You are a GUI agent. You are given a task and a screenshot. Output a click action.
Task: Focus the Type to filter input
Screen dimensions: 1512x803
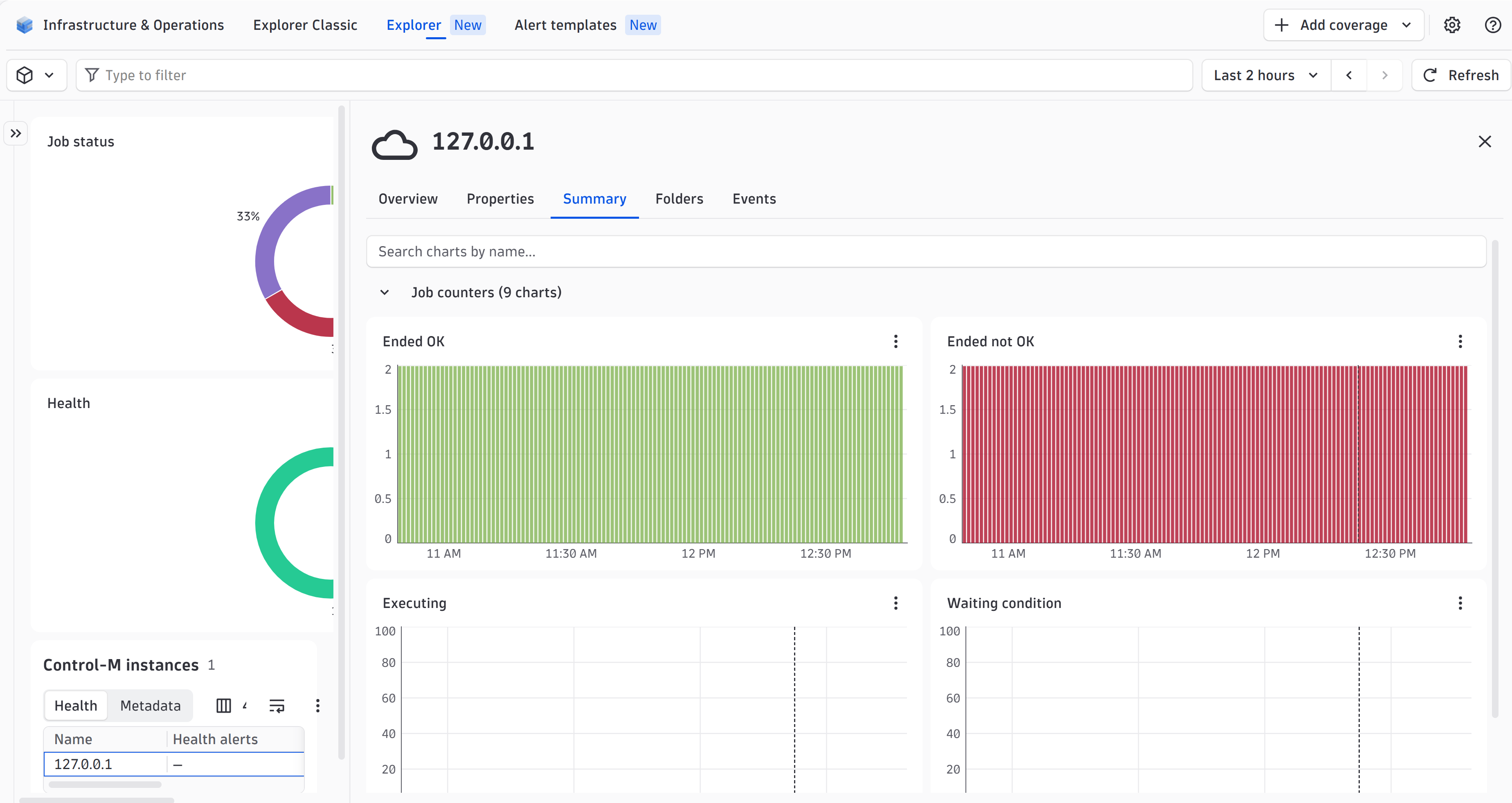pos(634,75)
